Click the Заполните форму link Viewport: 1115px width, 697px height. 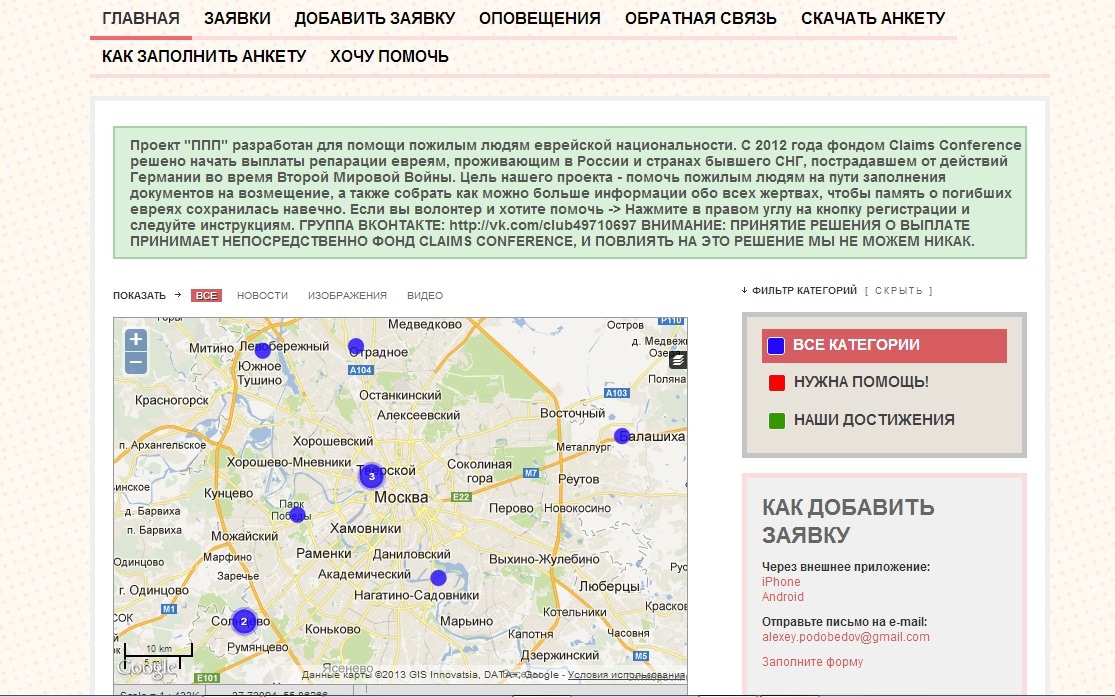pyautogui.click(x=812, y=662)
